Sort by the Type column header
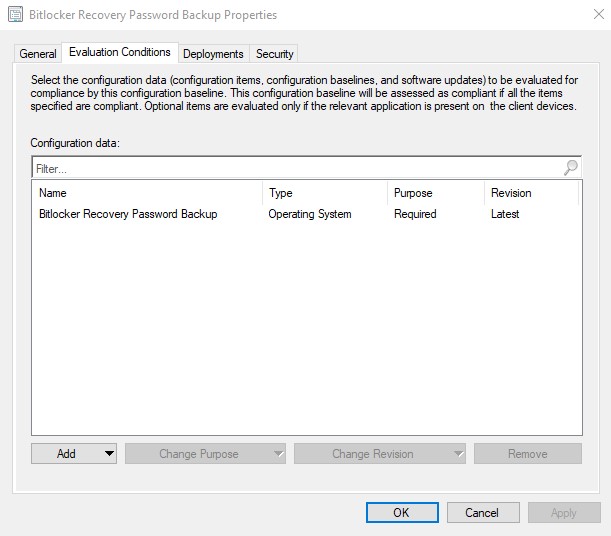 pyautogui.click(x=325, y=193)
